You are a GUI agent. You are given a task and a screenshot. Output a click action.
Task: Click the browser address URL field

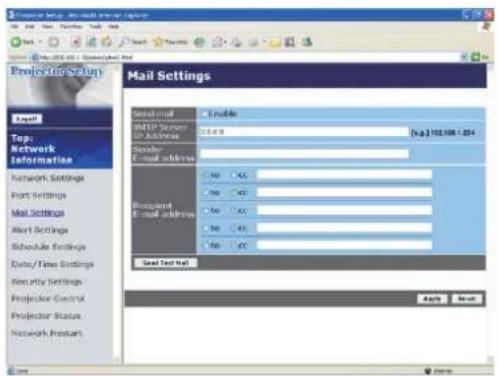(245, 57)
